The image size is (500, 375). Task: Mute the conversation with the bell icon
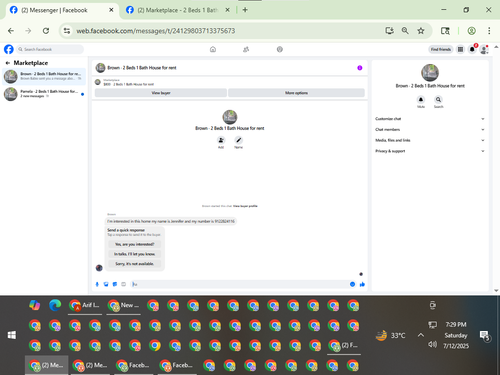421,99
